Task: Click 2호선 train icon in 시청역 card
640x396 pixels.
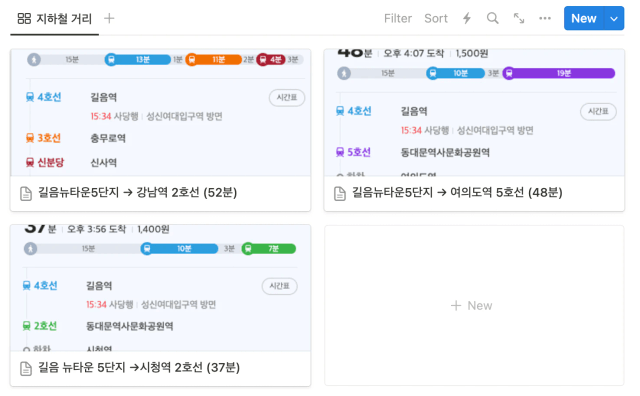Action: tap(26, 326)
